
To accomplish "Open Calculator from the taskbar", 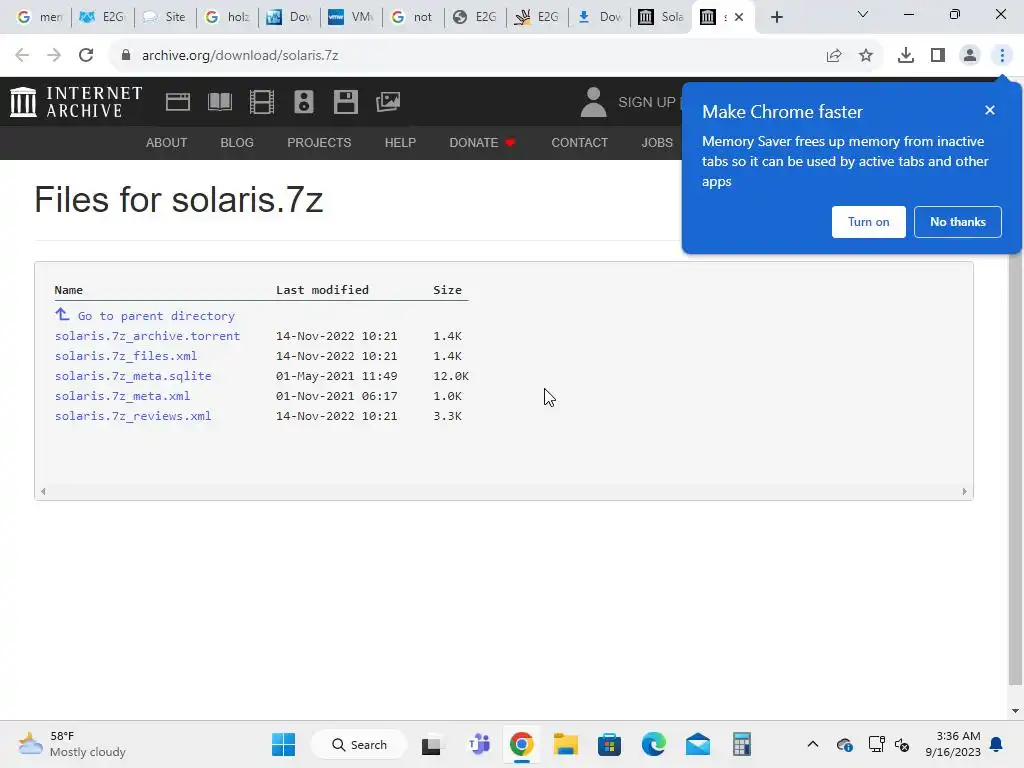I will (741, 744).
